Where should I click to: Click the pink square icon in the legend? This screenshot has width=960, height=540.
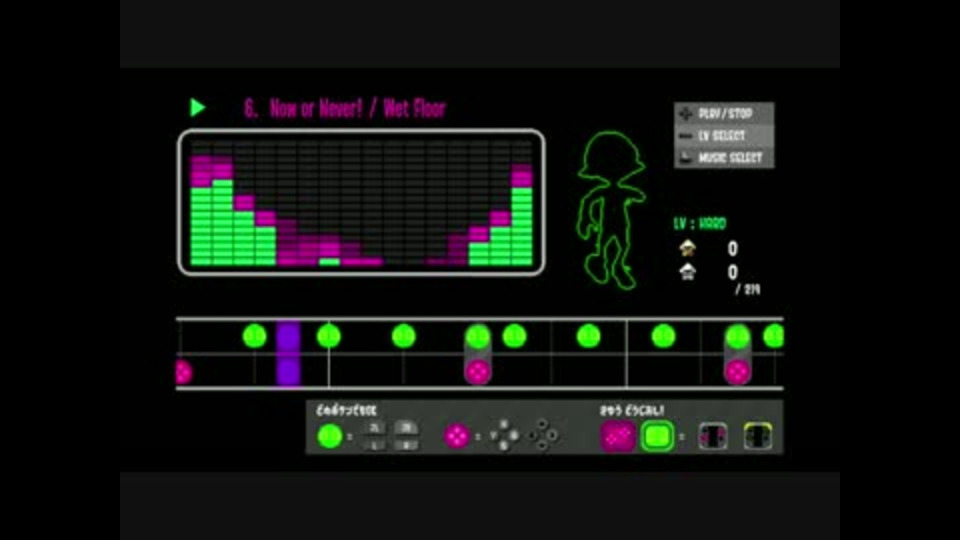pyautogui.click(x=617, y=437)
